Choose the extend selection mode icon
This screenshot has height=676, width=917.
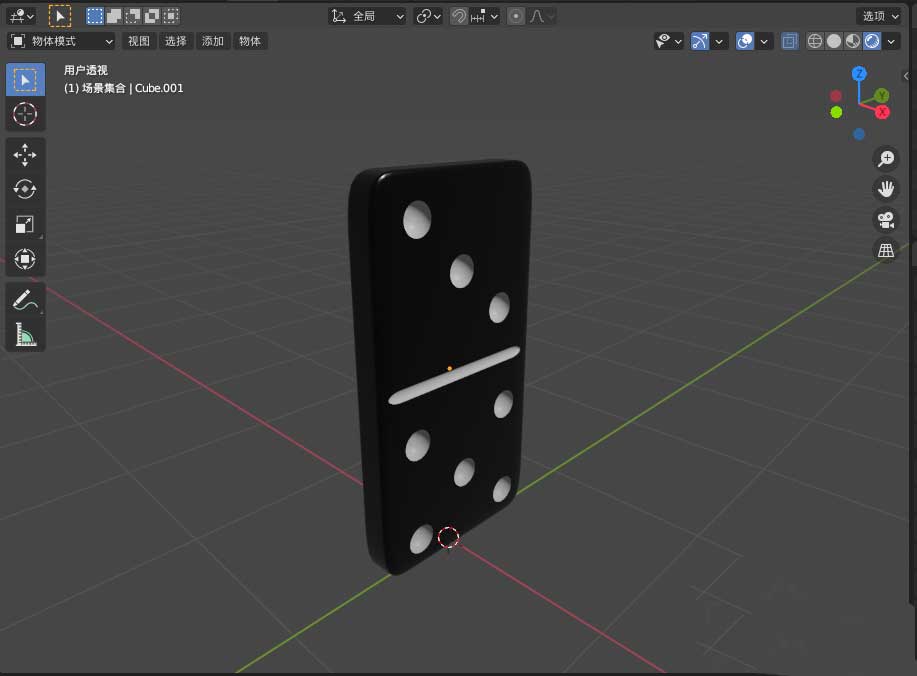click(113, 16)
